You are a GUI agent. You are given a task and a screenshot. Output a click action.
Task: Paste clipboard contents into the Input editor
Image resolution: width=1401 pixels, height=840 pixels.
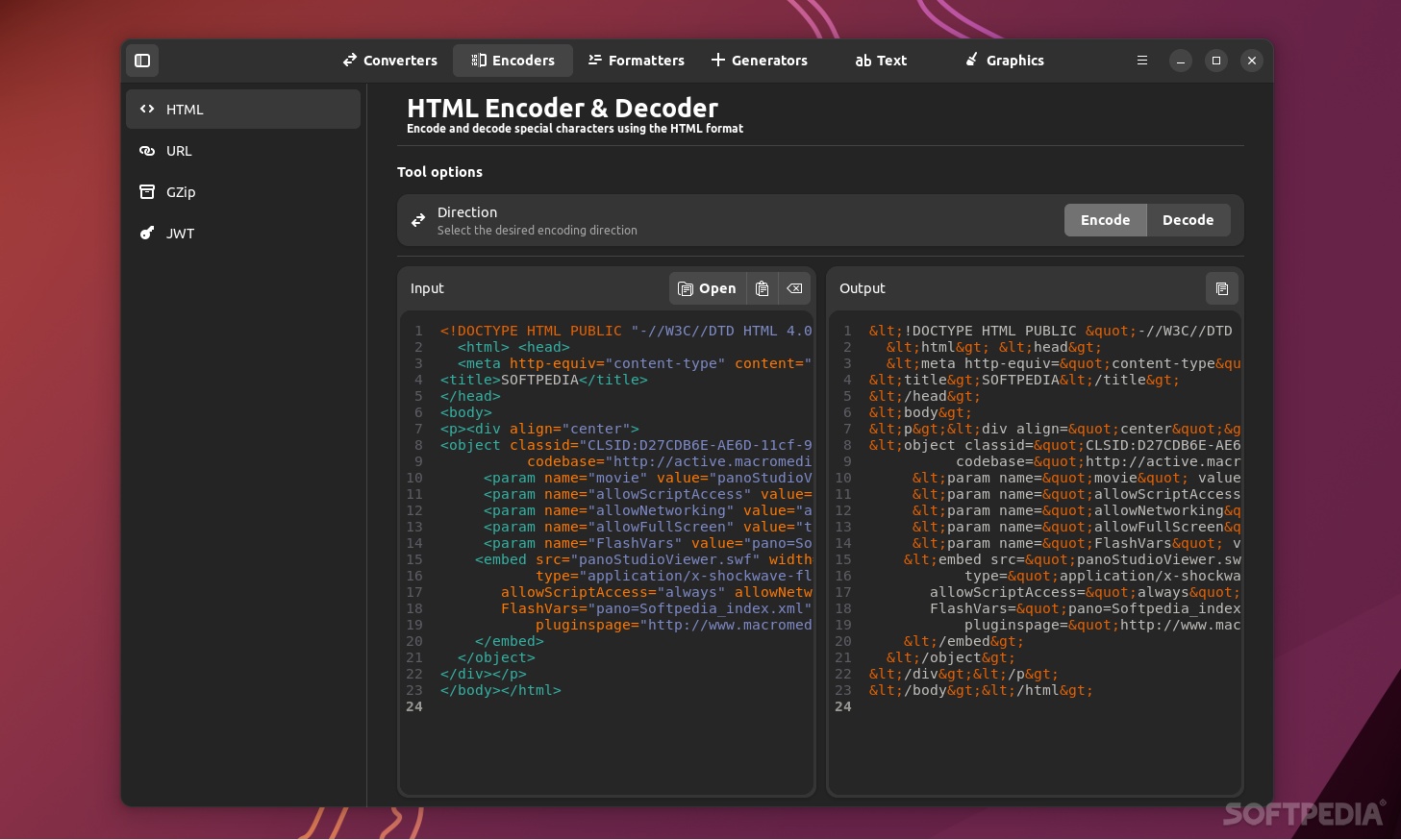[762, 288]
